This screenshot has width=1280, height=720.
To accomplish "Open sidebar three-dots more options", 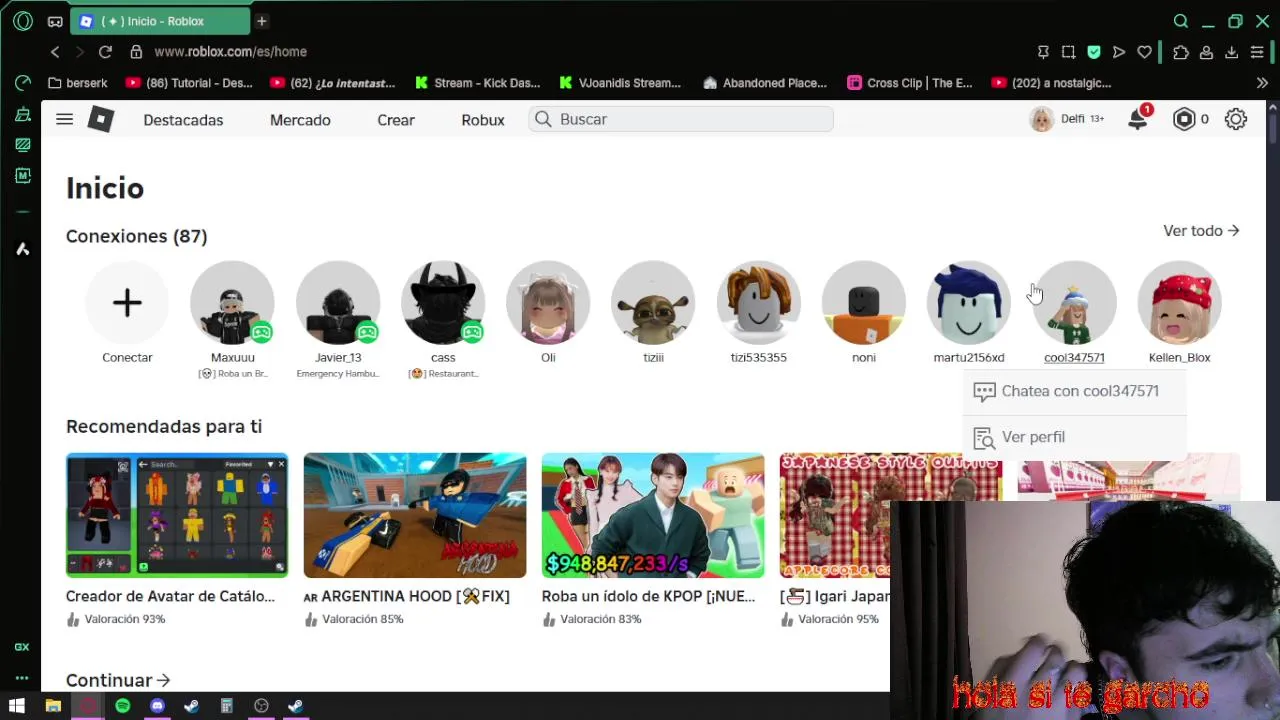I will [22, 678].
